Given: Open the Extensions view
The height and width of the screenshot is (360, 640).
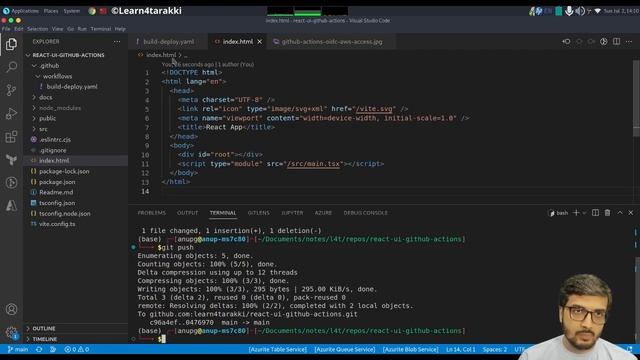Looking at the screenshot, I should coord(11,137).
